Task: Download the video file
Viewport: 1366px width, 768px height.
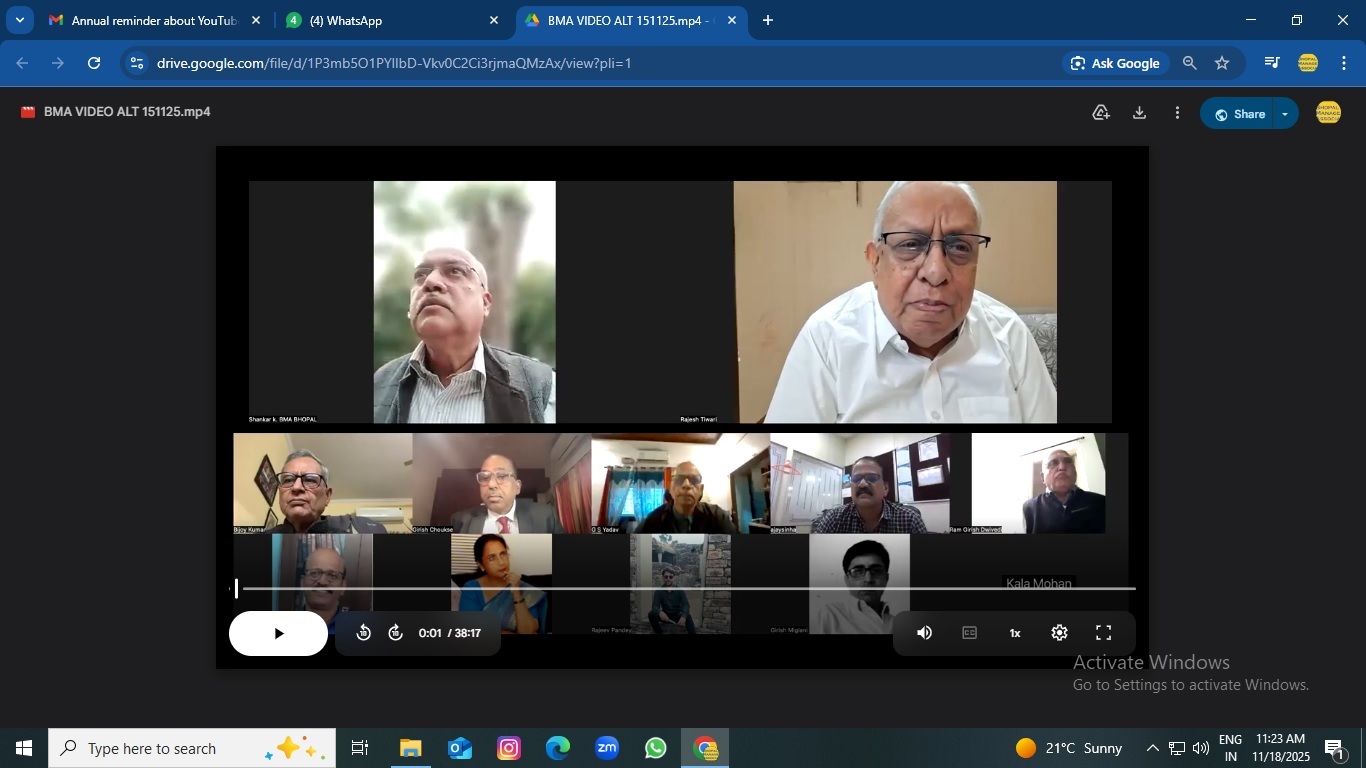Action: click(x=1139, y=113)
